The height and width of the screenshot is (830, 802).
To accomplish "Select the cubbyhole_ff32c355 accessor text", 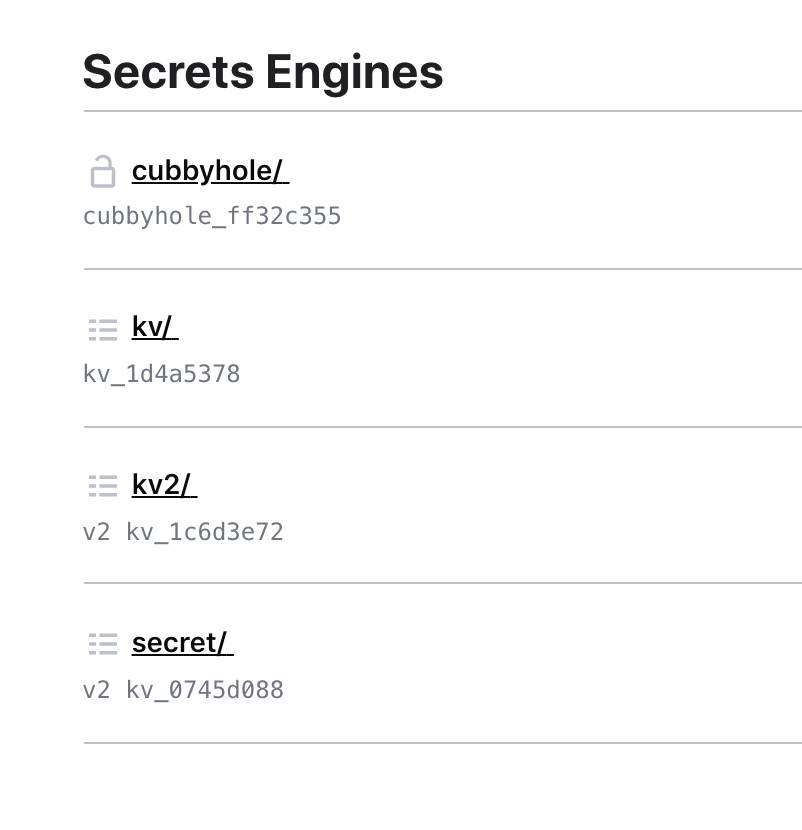I will click(x=212, y=216).
